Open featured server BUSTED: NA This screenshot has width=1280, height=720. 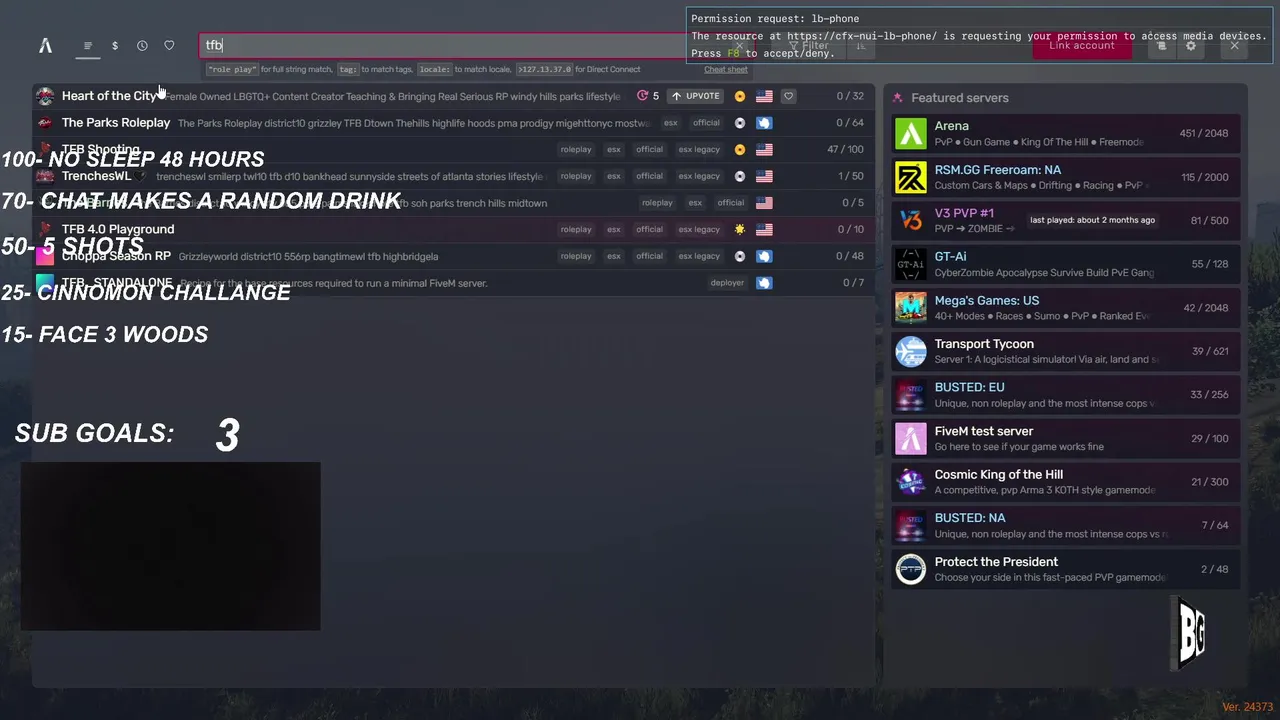[x=1066, y=525]
